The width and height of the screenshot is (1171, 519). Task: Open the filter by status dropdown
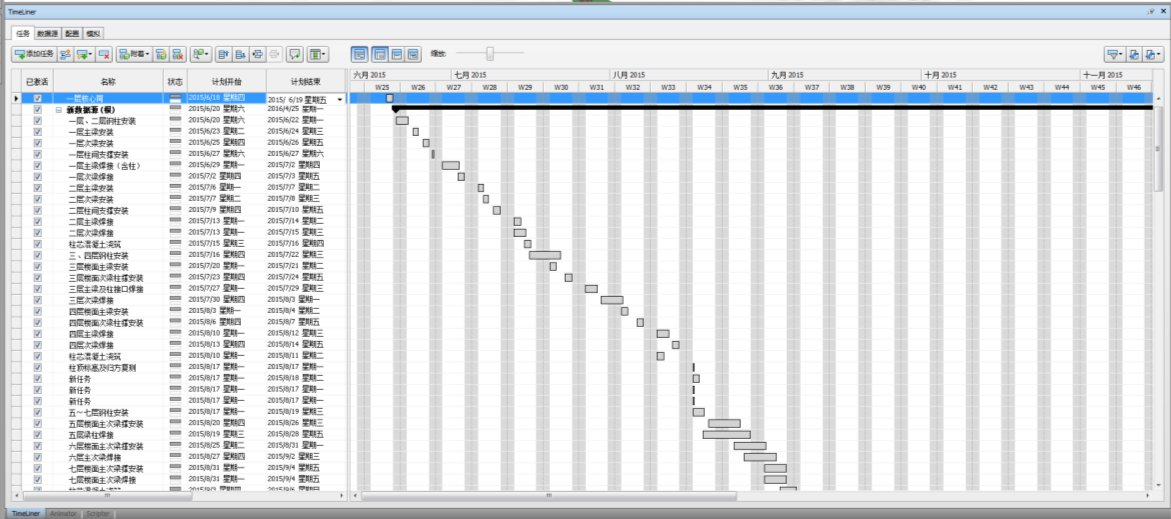[1115, 54]
